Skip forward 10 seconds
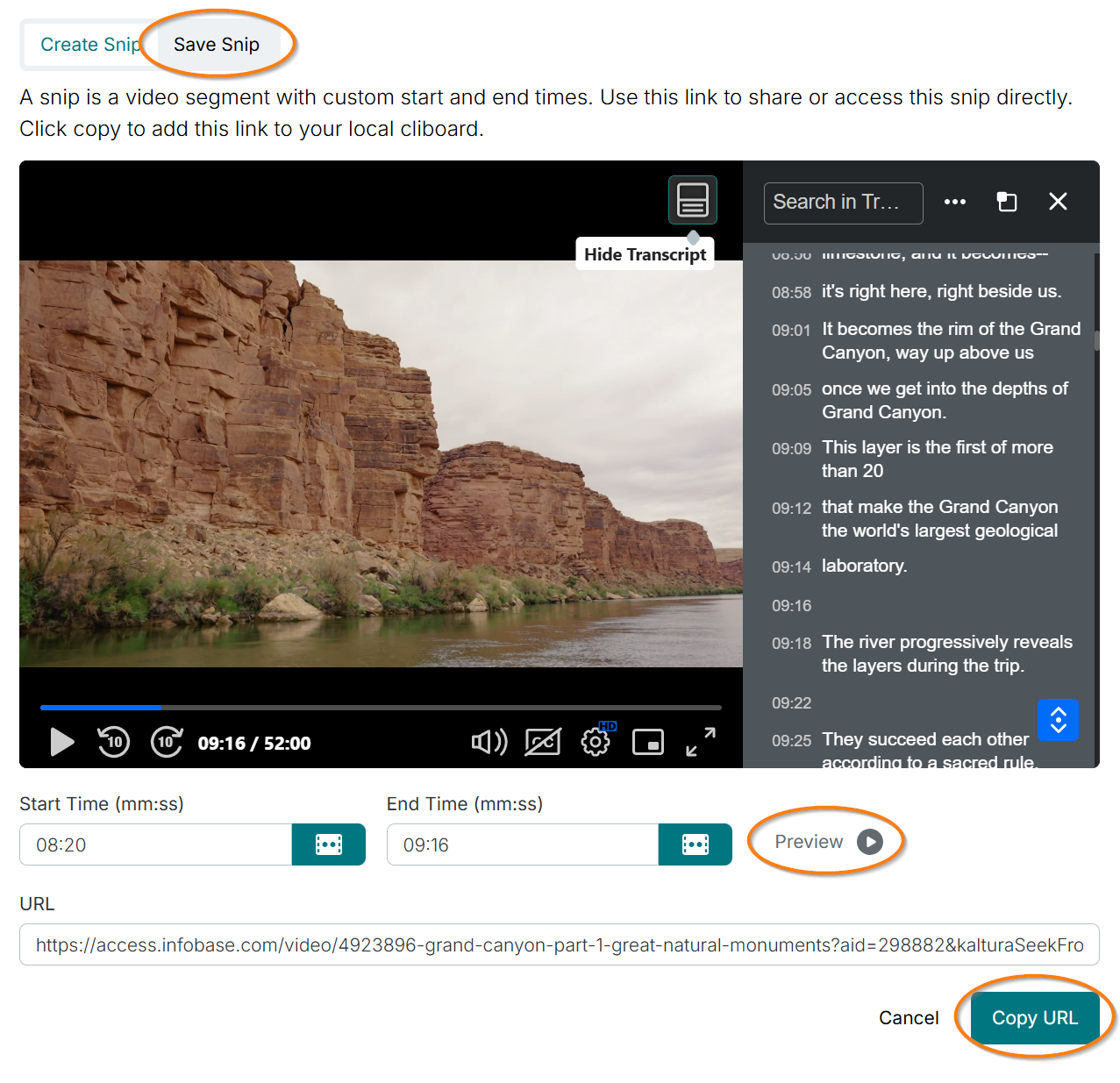1120x1083 pixels. tap(167, 742)
